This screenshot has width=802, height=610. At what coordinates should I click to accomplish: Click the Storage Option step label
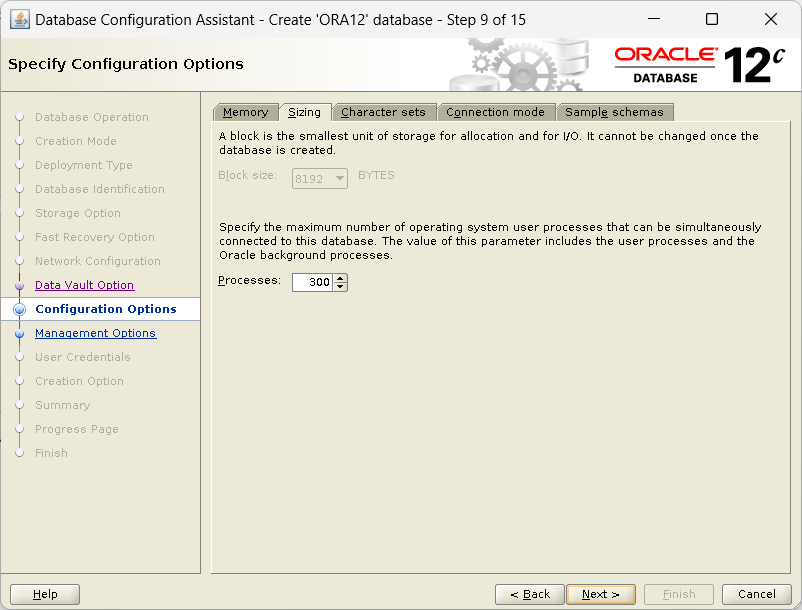point(78,213)
